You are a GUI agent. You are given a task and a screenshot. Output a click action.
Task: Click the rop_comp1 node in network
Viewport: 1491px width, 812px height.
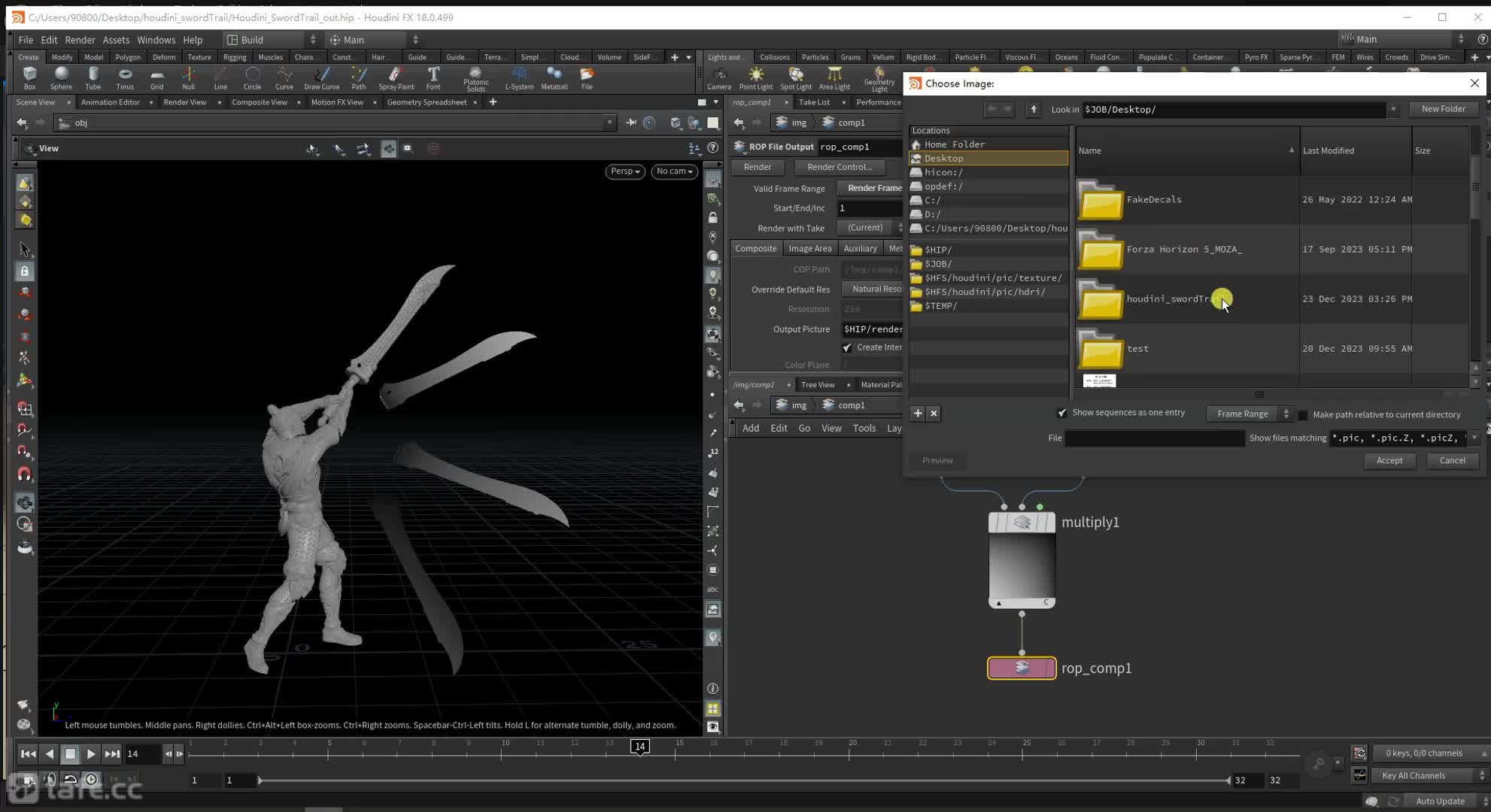[1022, 668]
